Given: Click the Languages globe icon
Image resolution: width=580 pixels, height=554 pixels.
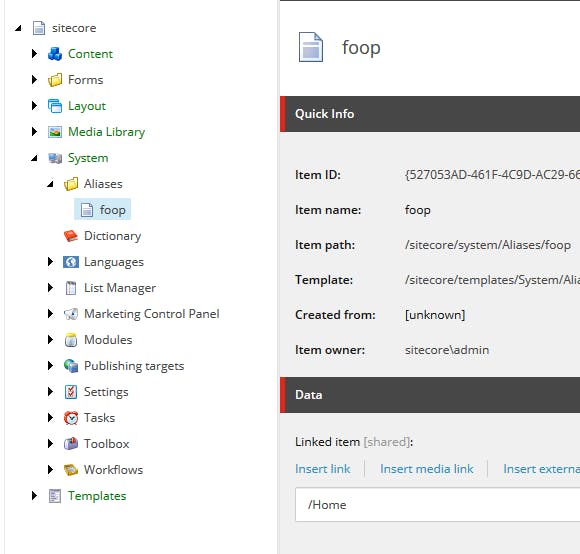Looking at the screenshot, I should click(x=71, y=262).
